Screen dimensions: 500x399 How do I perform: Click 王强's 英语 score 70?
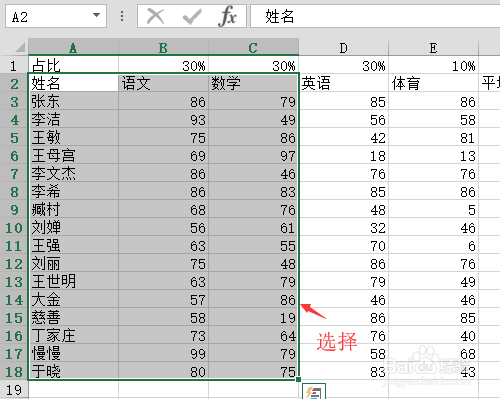point(344,245)
